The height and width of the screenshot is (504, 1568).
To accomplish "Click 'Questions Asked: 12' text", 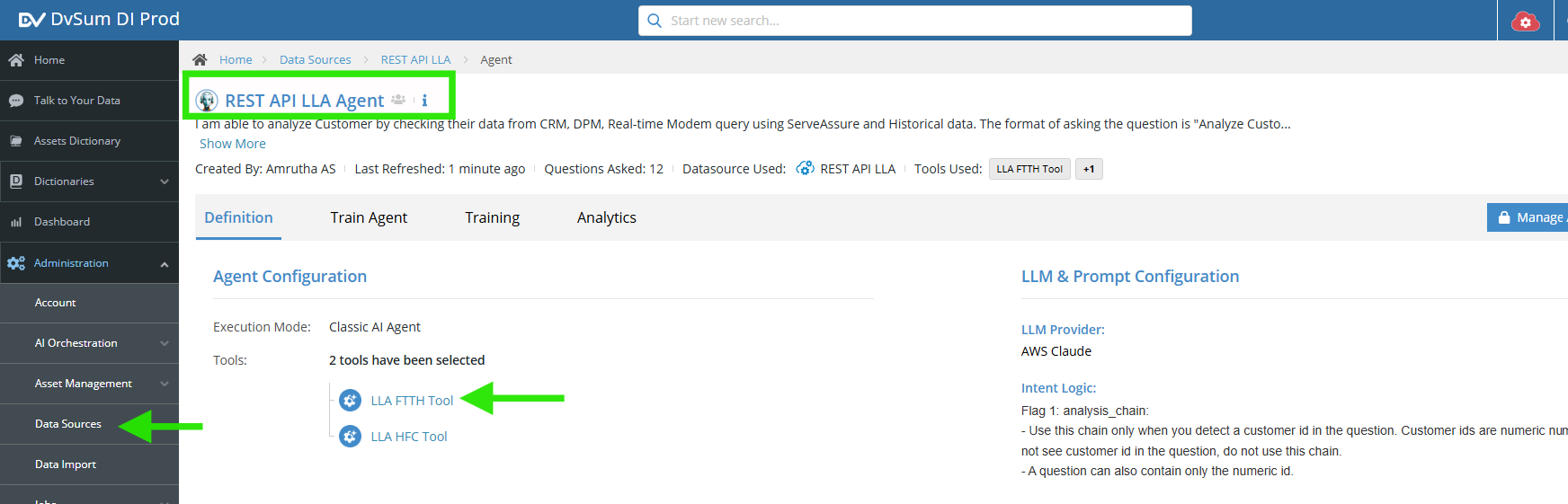I will [603, 169].
